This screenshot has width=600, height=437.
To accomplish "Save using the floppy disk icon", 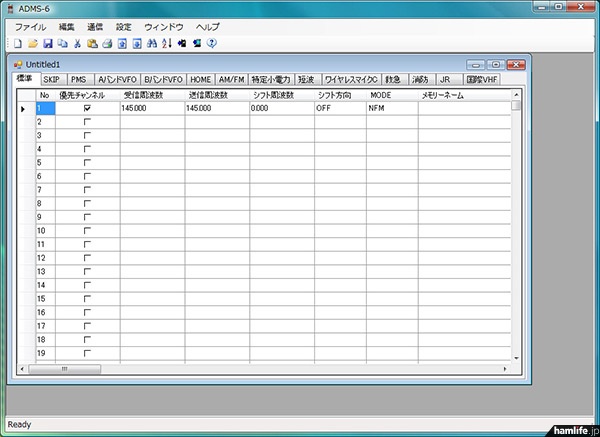I will [47, 44].
